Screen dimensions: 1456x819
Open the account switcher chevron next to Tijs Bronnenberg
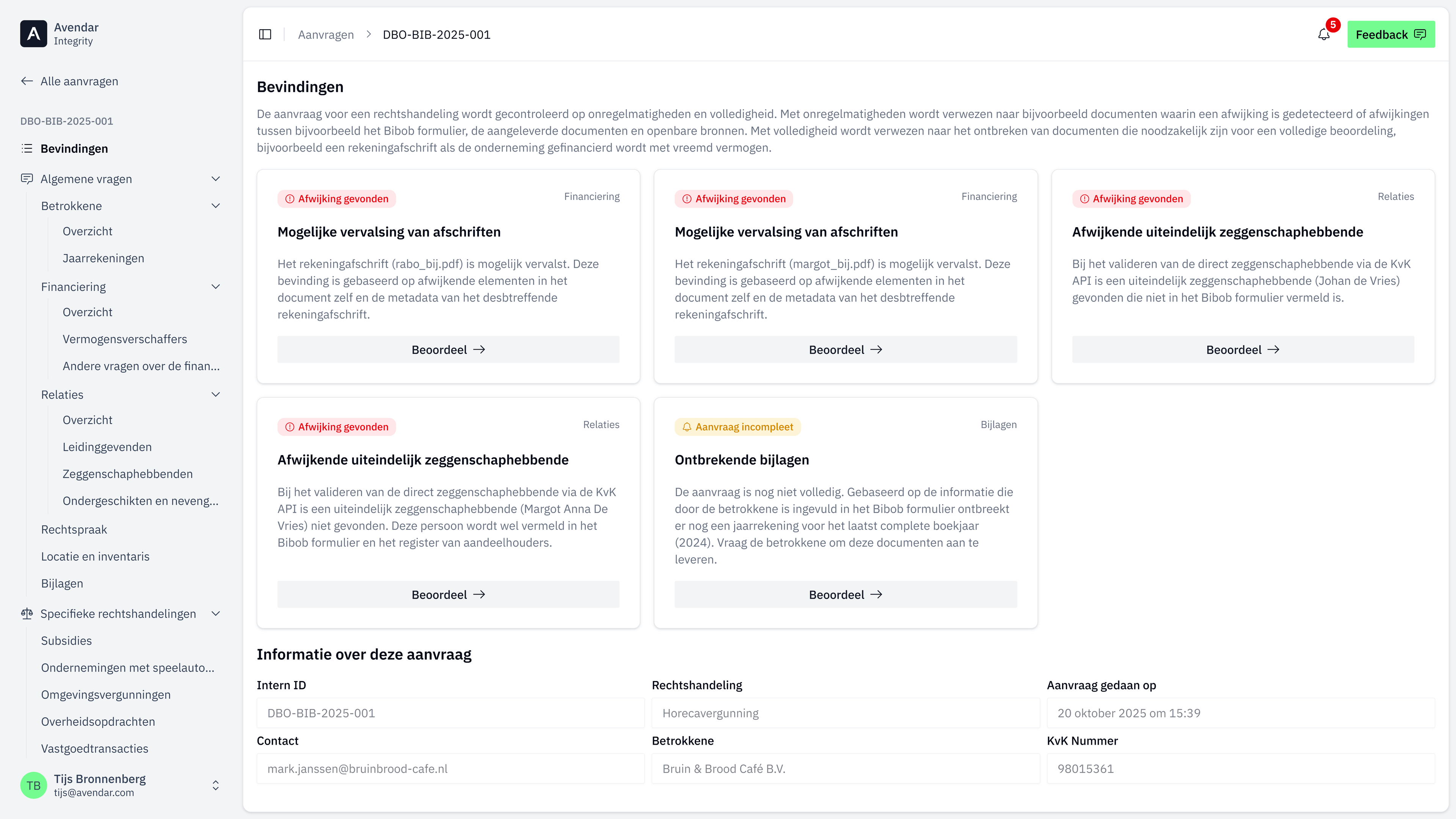click(x=215, y=785)
